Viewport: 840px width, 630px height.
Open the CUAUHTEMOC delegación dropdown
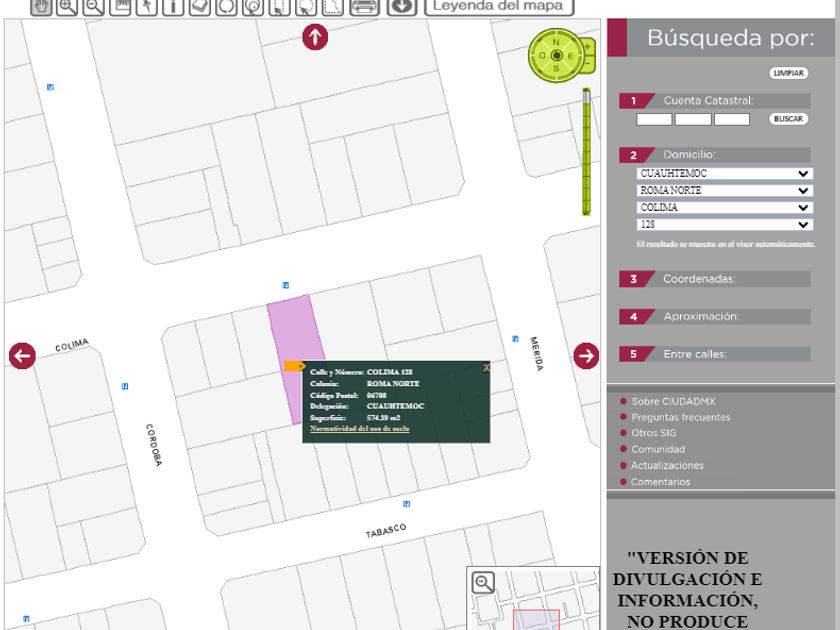[x=725, y=174]
